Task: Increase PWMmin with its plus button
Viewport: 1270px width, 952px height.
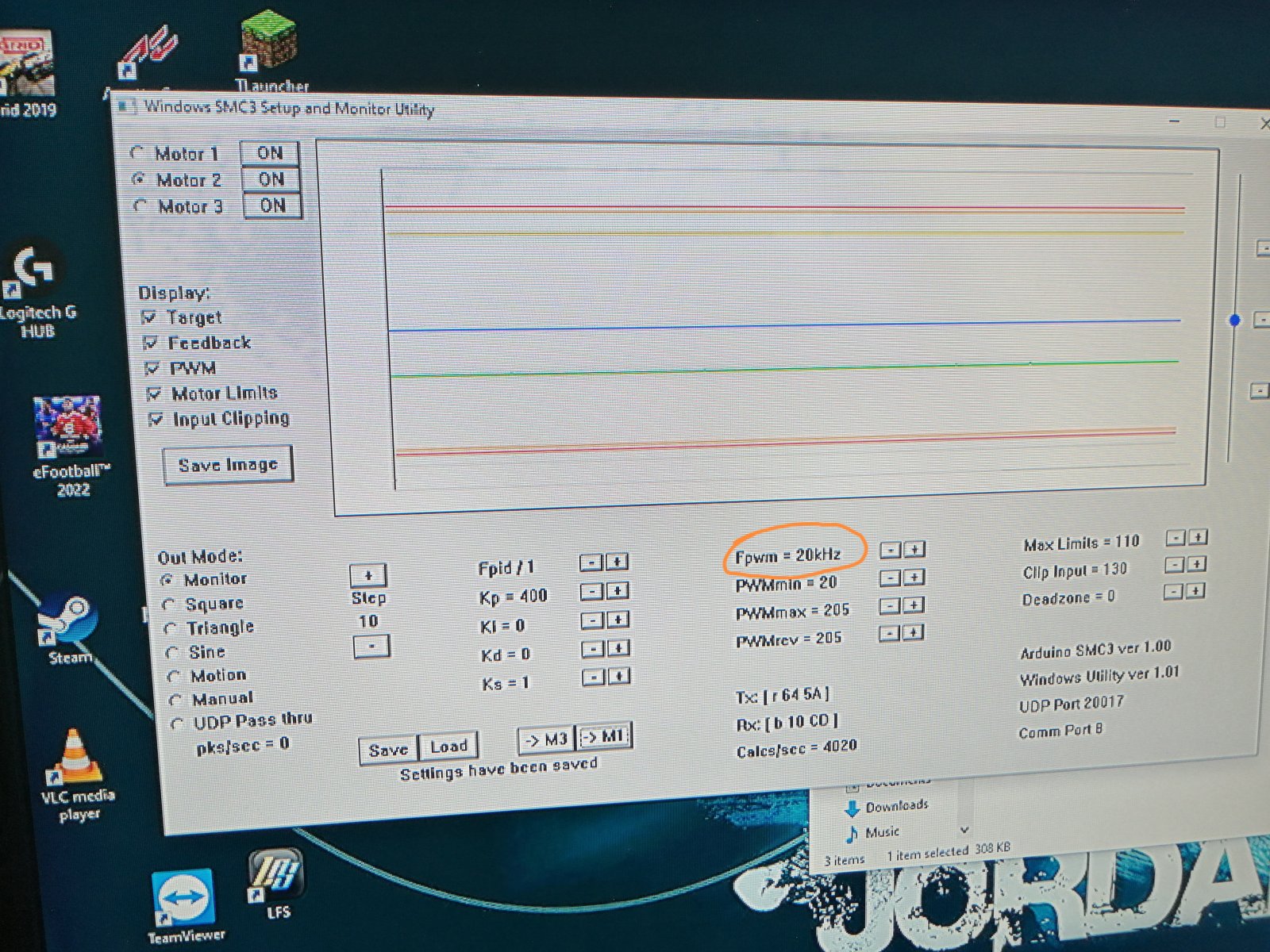Action: tap(915, 577)
